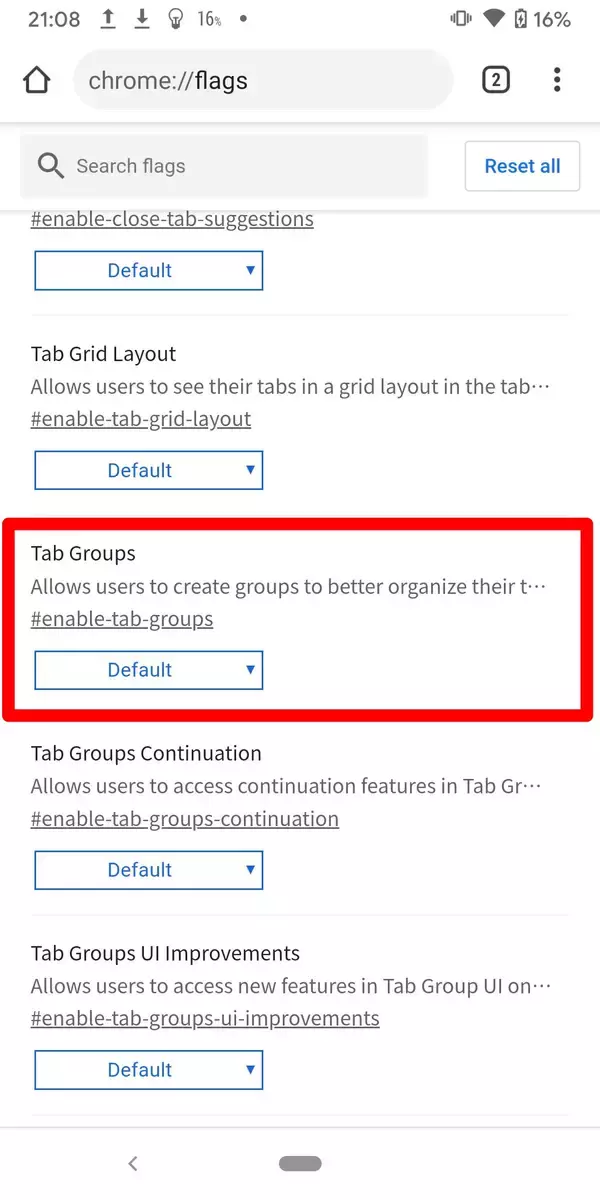The width and height of the screenshot is (600, 1200).
Task: Open Chrome's three-dot overflow menu
Action: coord(557,80)
